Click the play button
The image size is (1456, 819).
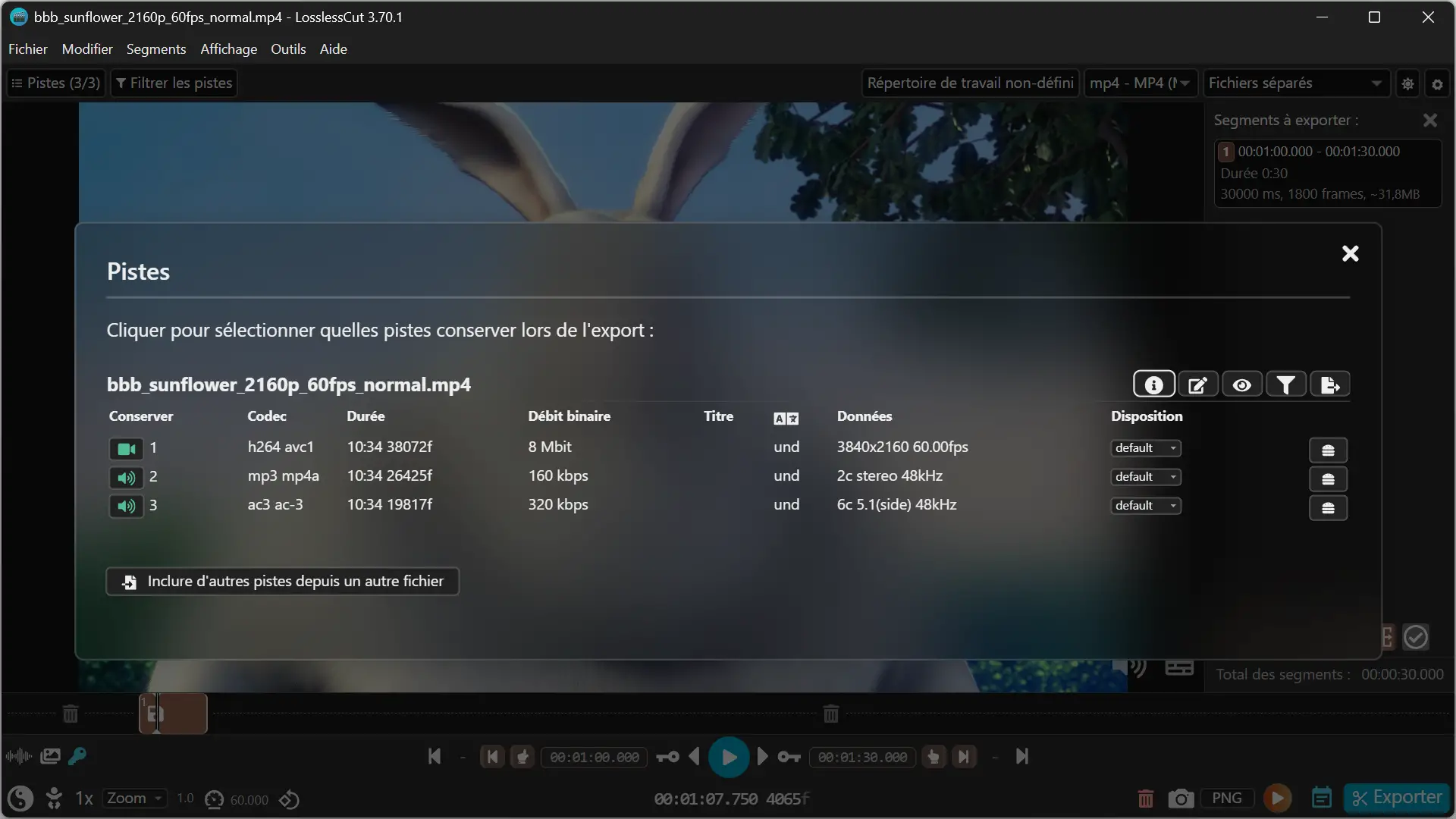(729, 757)
